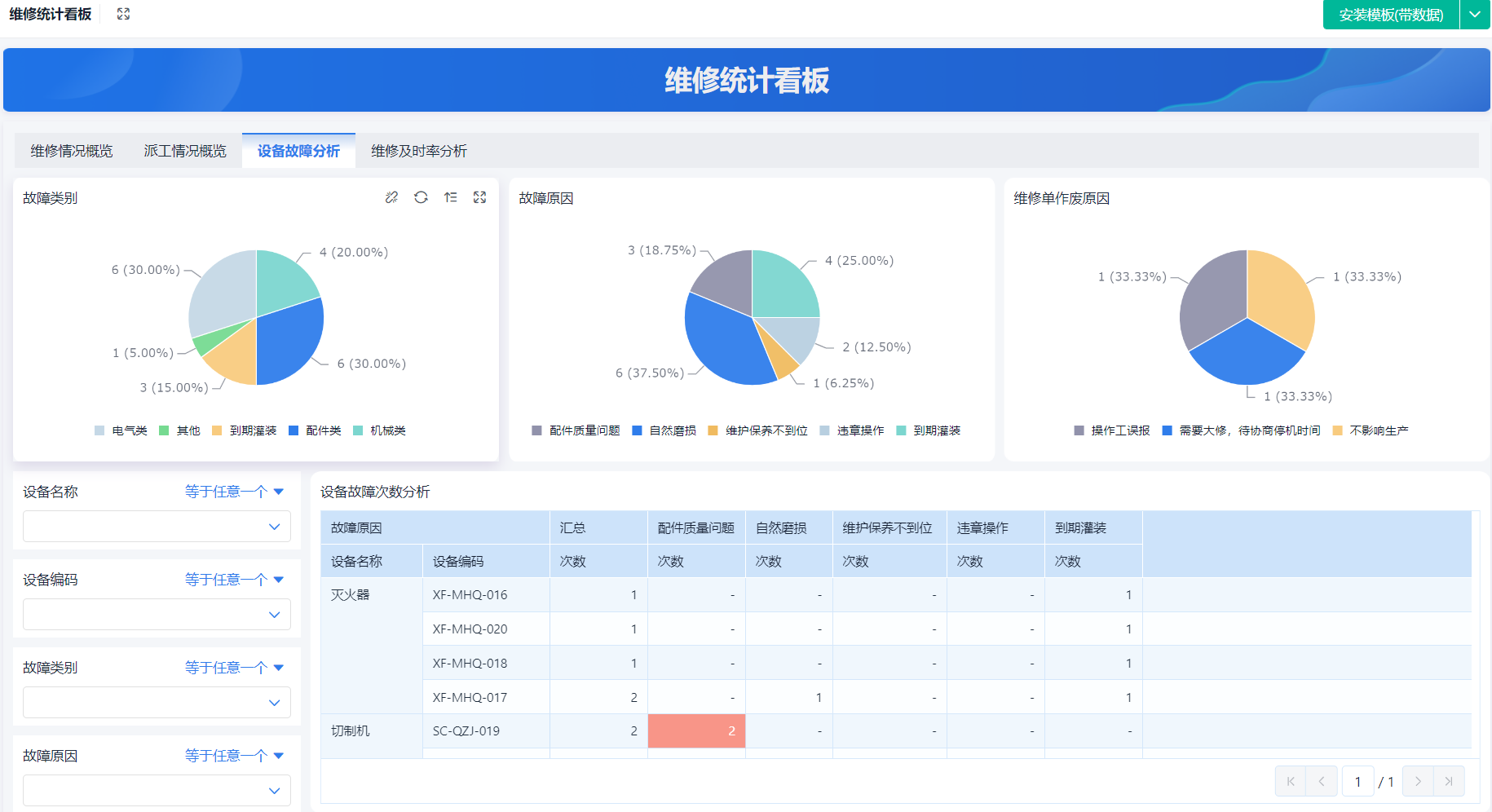Refresh the 故障类别 chart
This screenshot has width=1492, height=812.
click(x=421, y=197)
